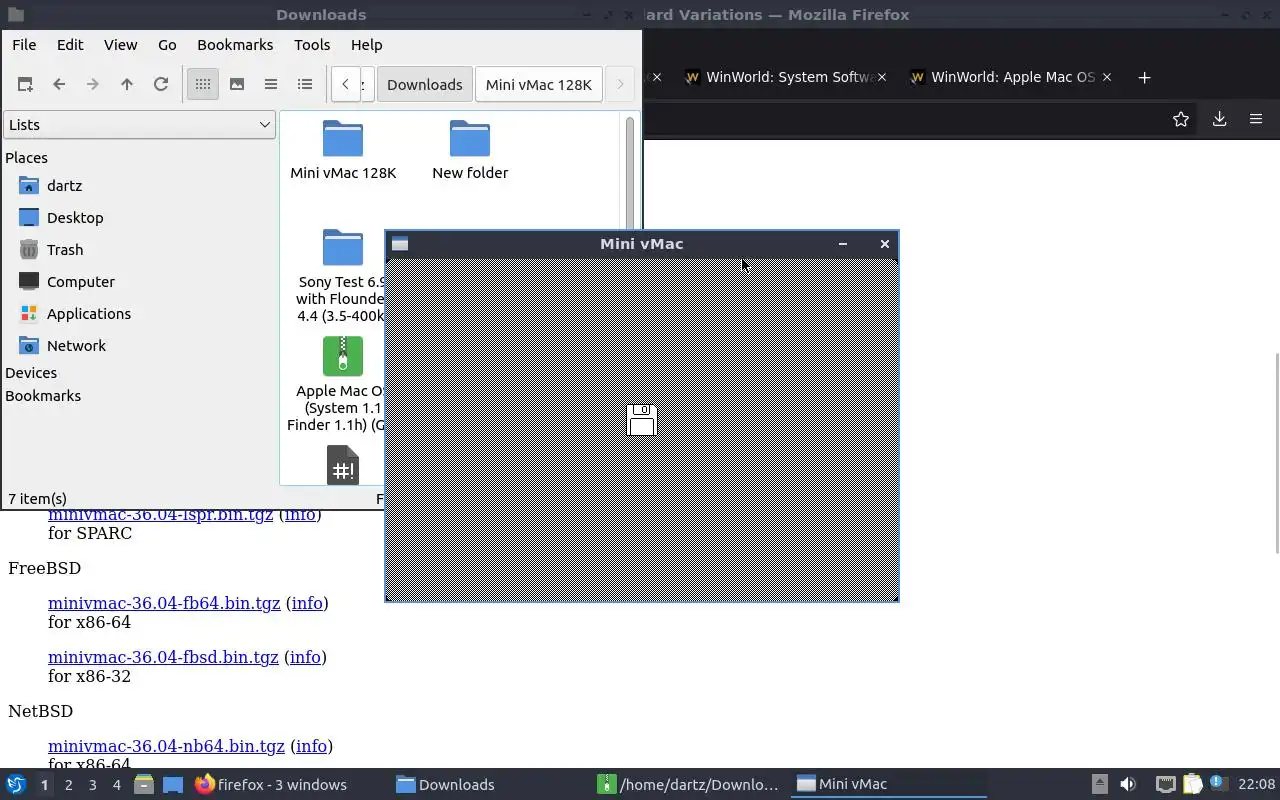The width and height of the screenshot is (1280, 800).
Task: Switch to thumbnail view in the file manager
Action: click(237, 84)
